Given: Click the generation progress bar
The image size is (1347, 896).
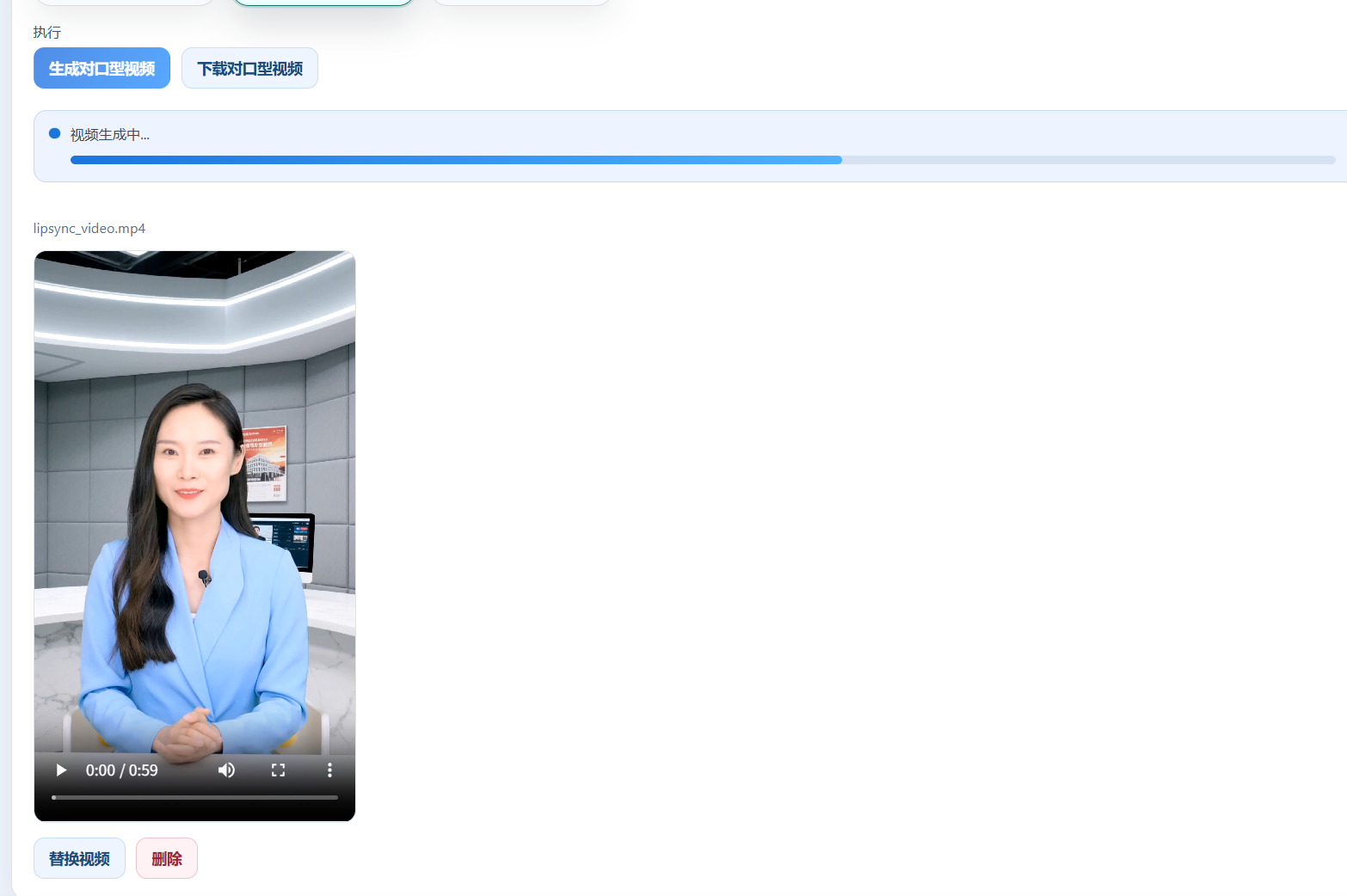Looking at the screenshot, I should (x=703, y=160).
